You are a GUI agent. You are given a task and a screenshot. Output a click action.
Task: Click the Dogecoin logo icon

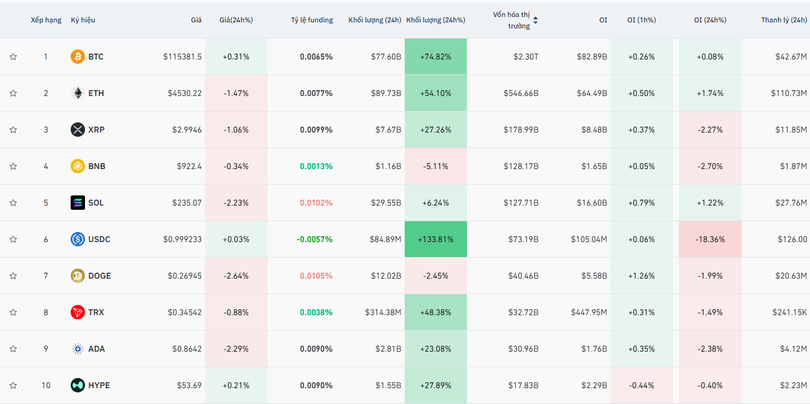(x=77, y=275)
